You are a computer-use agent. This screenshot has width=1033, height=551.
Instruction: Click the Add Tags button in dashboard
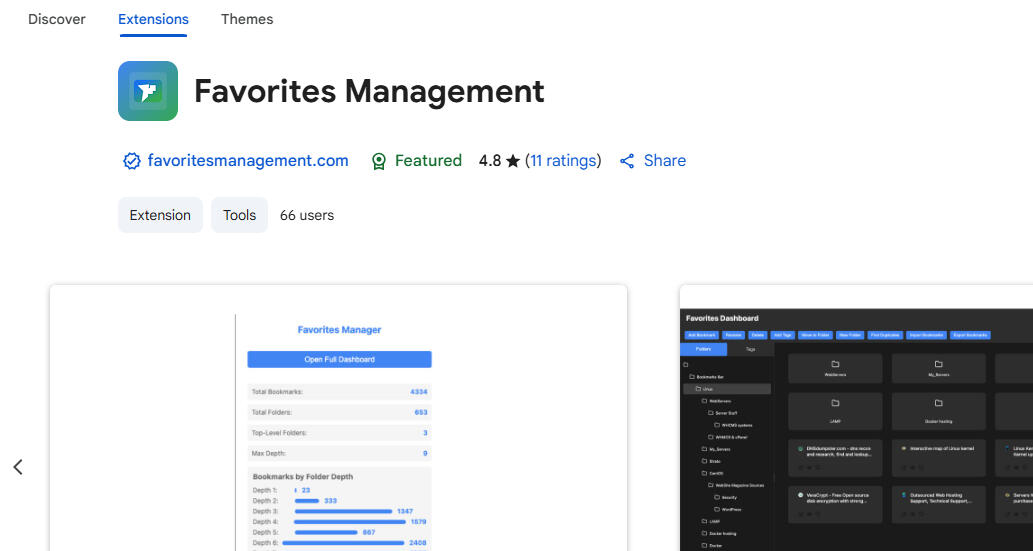click(x=783, y=335)
